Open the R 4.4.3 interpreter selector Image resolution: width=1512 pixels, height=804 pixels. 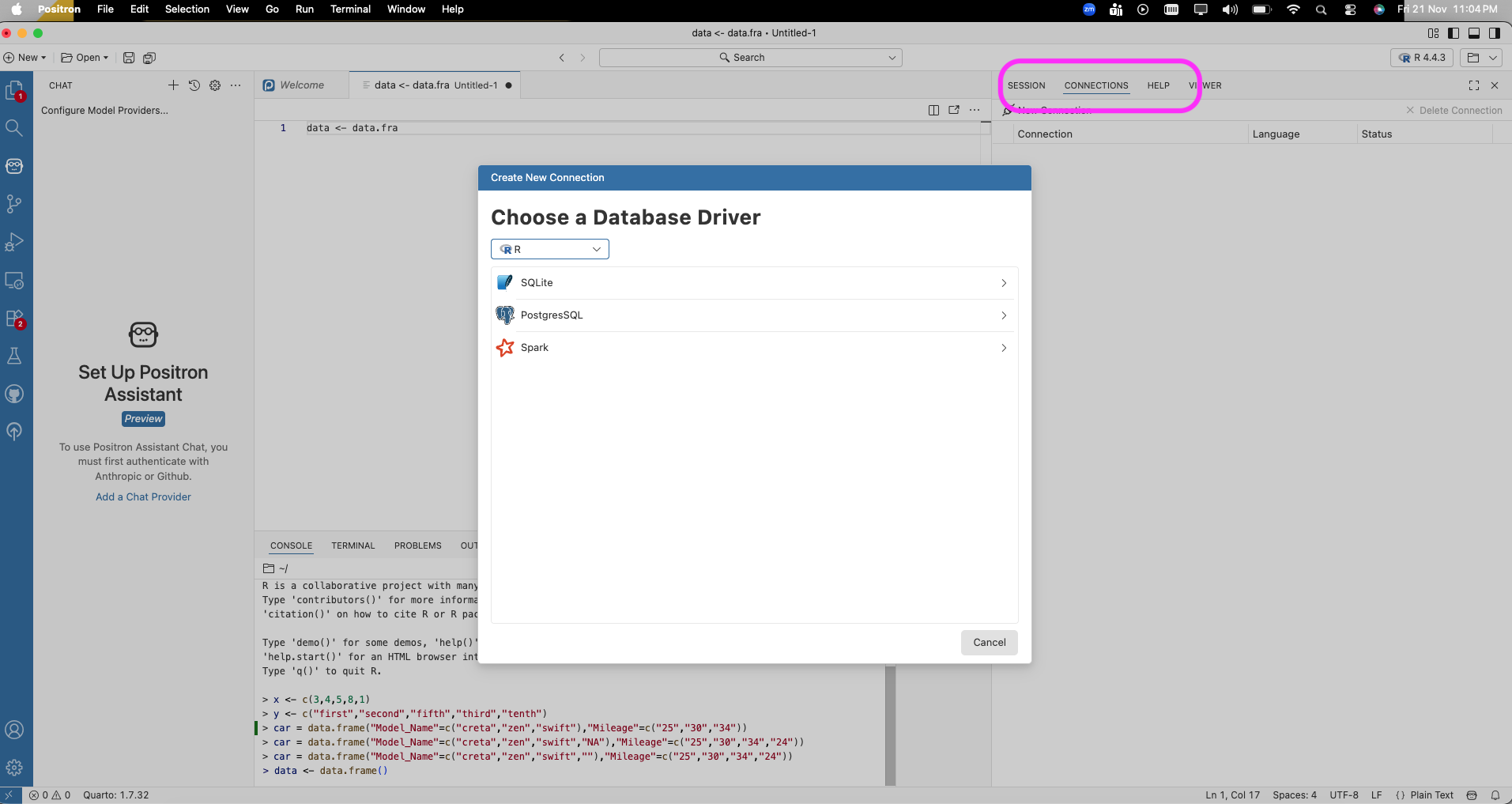point(1421,58)
